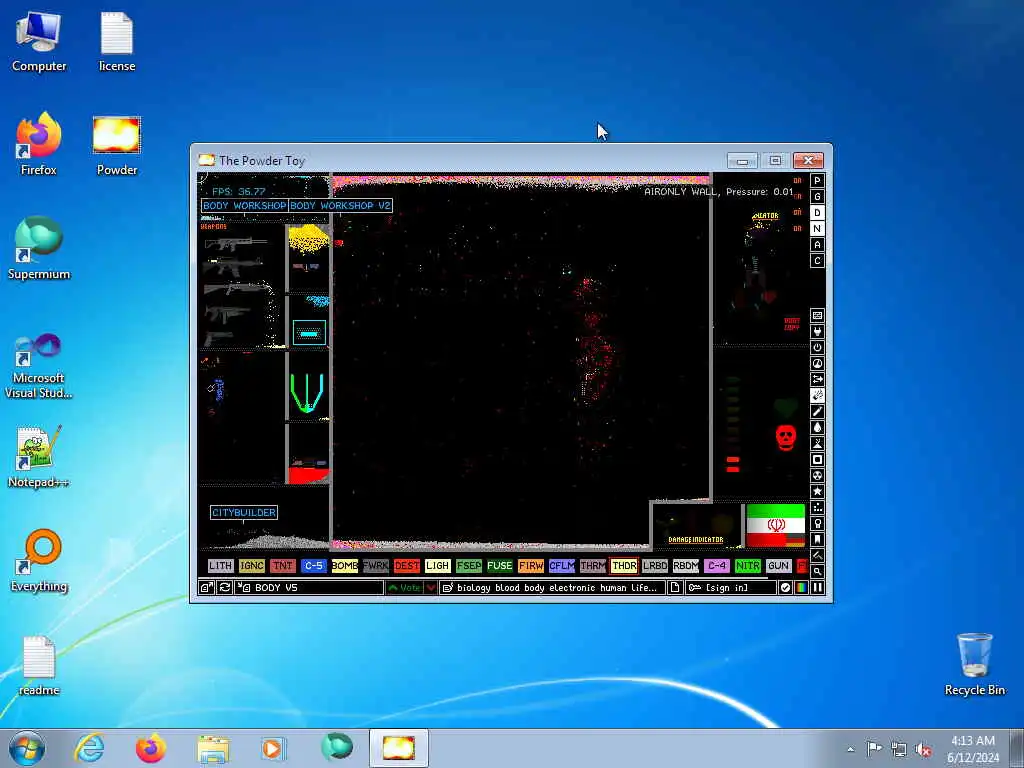Select the LIGH lightning element
This screenshot has width=1024, height=768.
coord(438,566)
